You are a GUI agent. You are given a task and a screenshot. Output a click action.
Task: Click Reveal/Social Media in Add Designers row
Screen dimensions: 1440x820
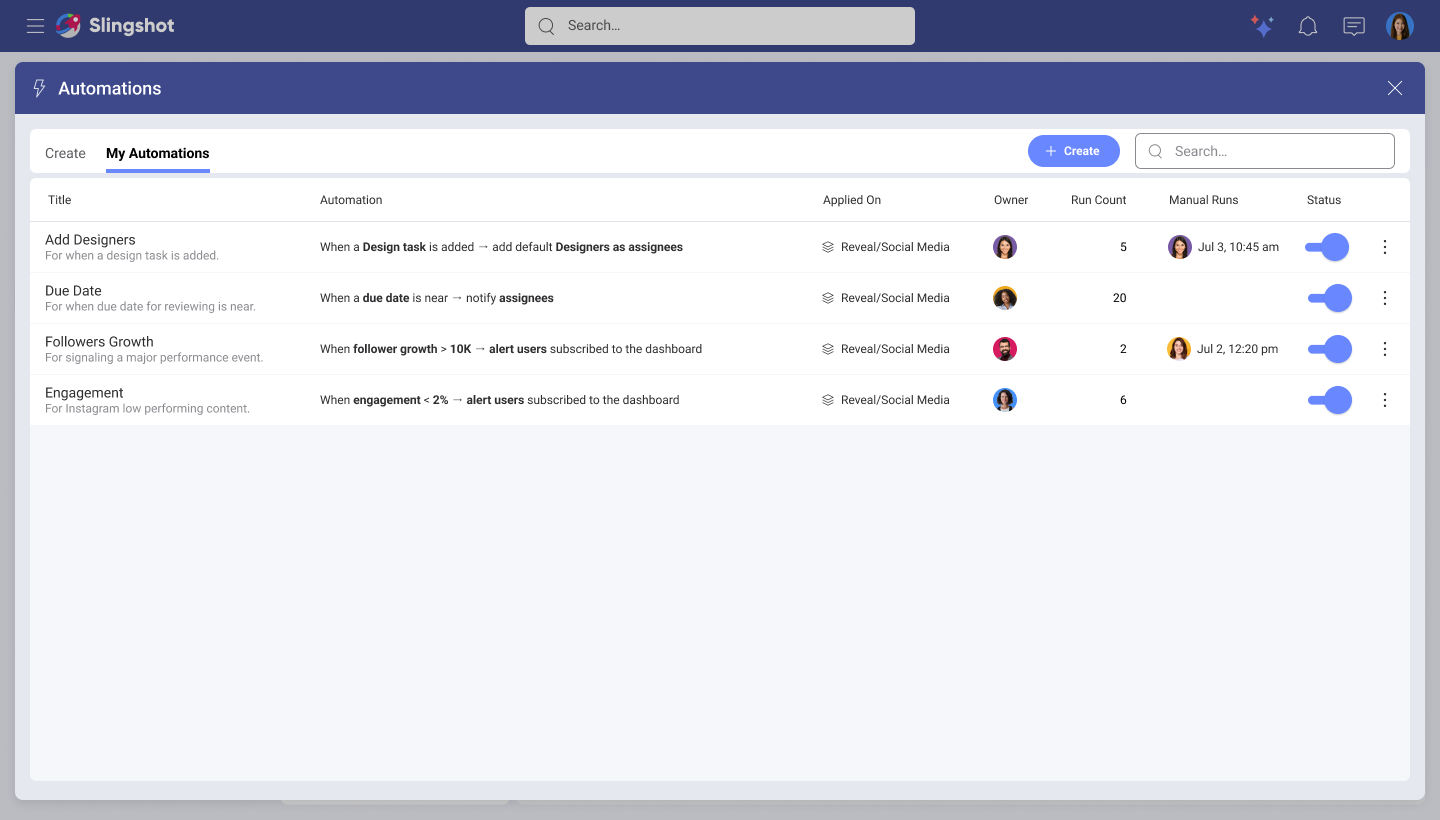coord(895,247)
